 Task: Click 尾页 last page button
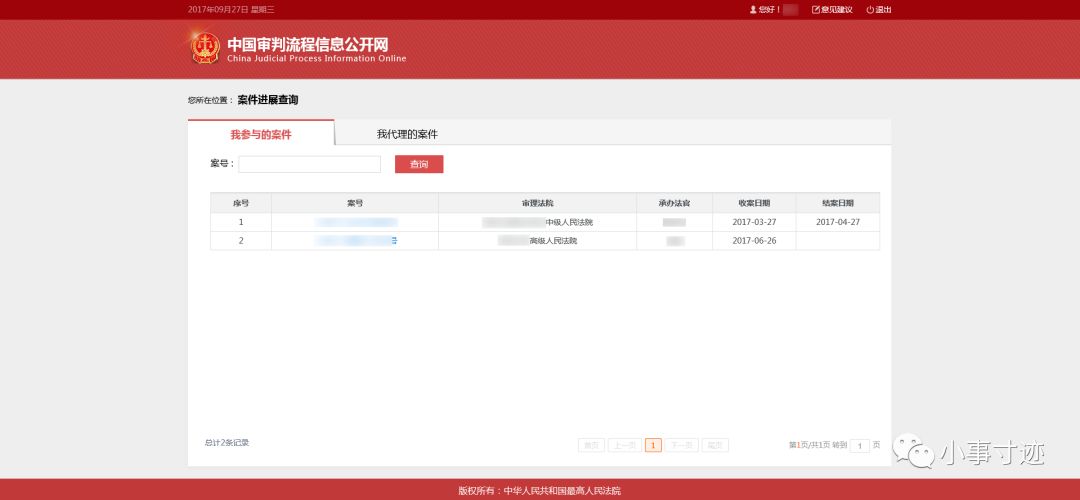714,445
